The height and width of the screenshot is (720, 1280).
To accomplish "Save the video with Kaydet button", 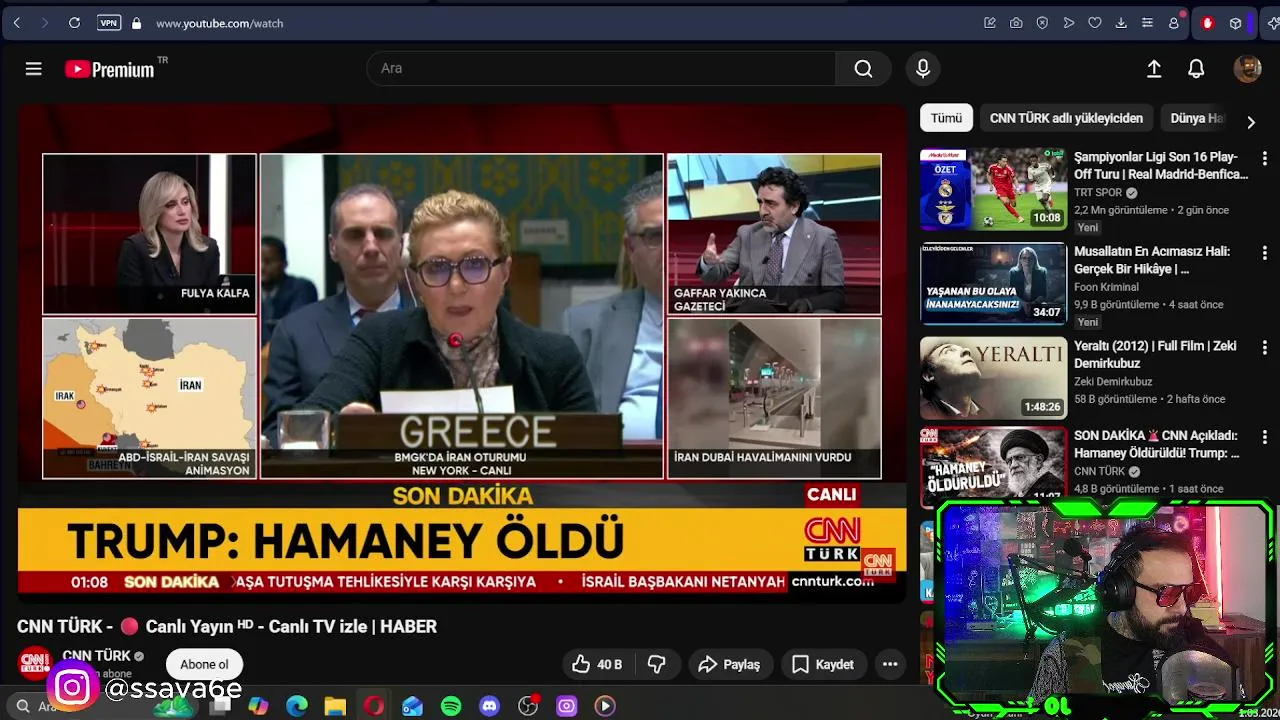I will pos(823,664).
